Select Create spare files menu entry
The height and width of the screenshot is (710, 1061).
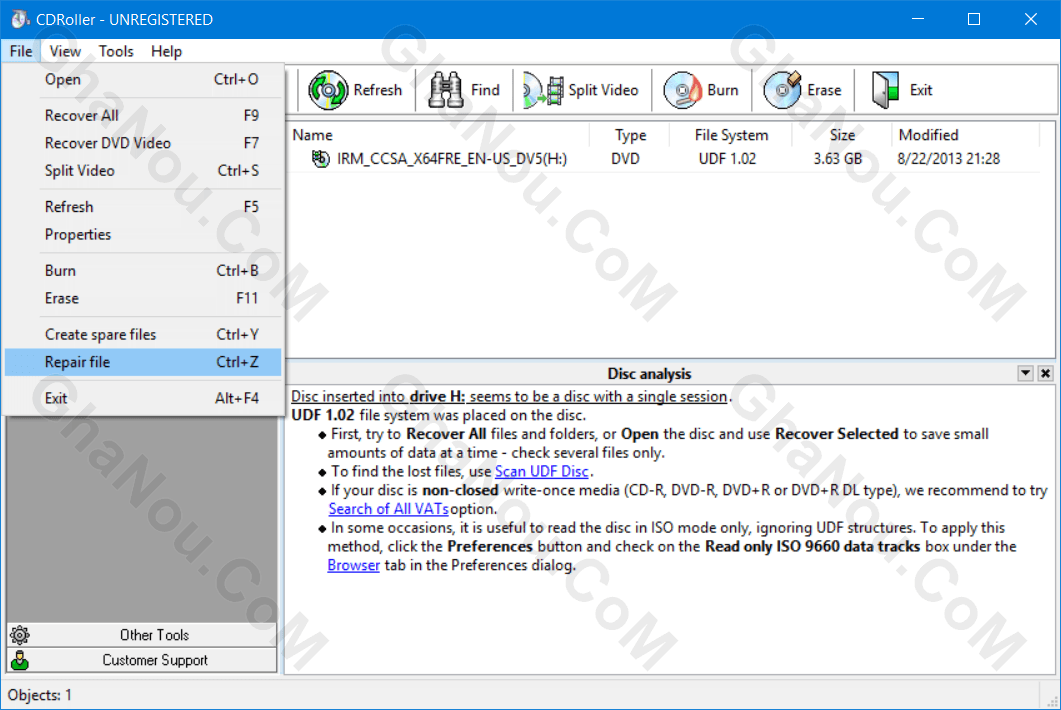(x=143, y=334)
